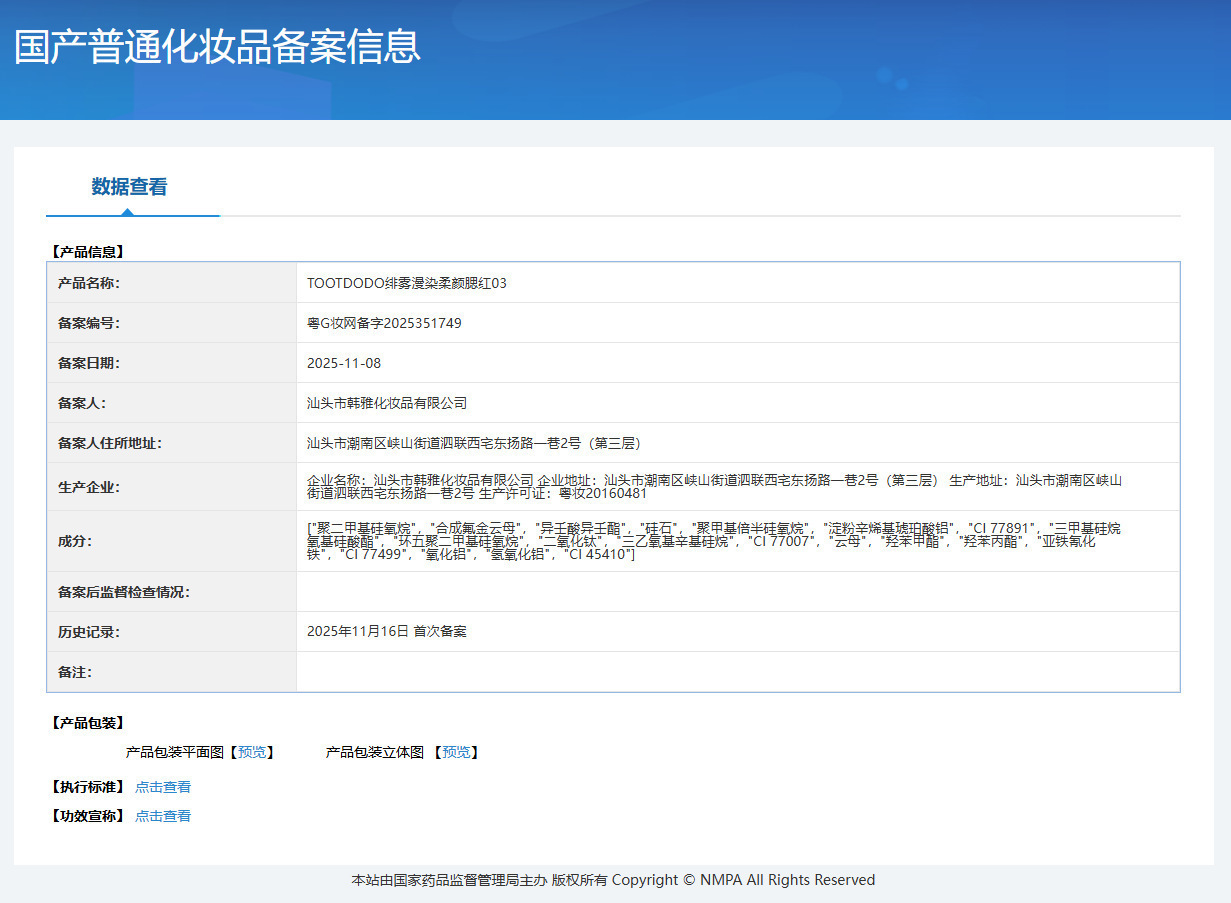Open the 数据查看 tab
The image size is (1231, 903).
pos(129,187)
